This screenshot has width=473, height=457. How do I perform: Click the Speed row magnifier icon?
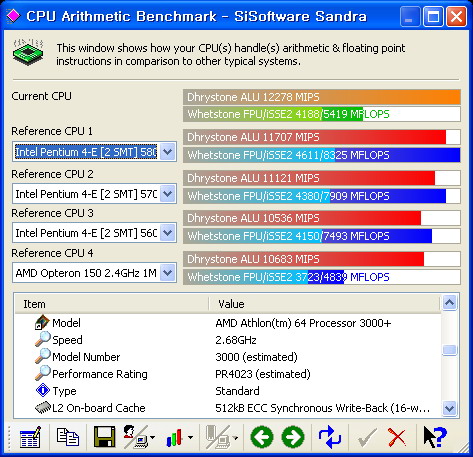(x=43, y=339)
